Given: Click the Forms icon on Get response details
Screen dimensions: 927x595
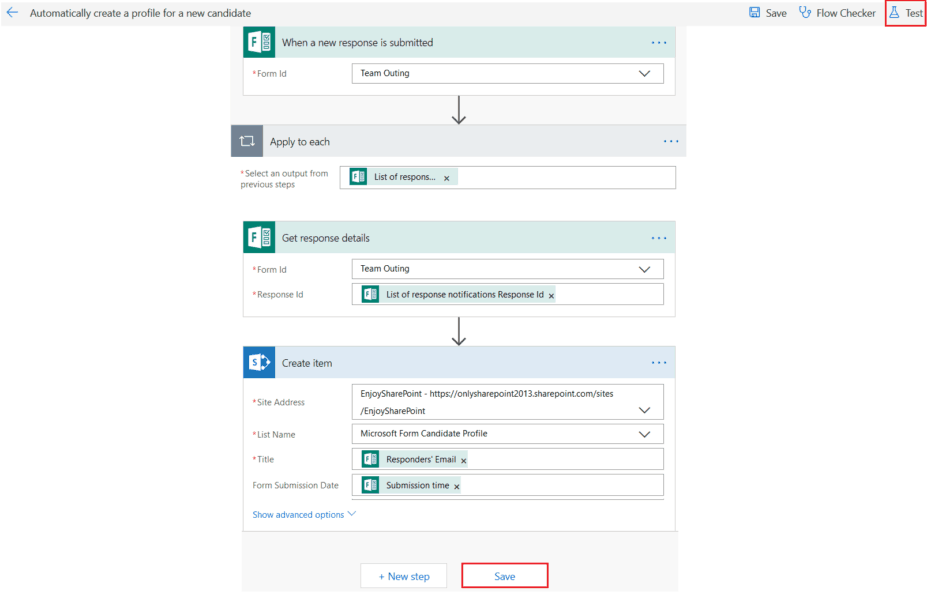Looking at the screenshot, I should 258,237.
